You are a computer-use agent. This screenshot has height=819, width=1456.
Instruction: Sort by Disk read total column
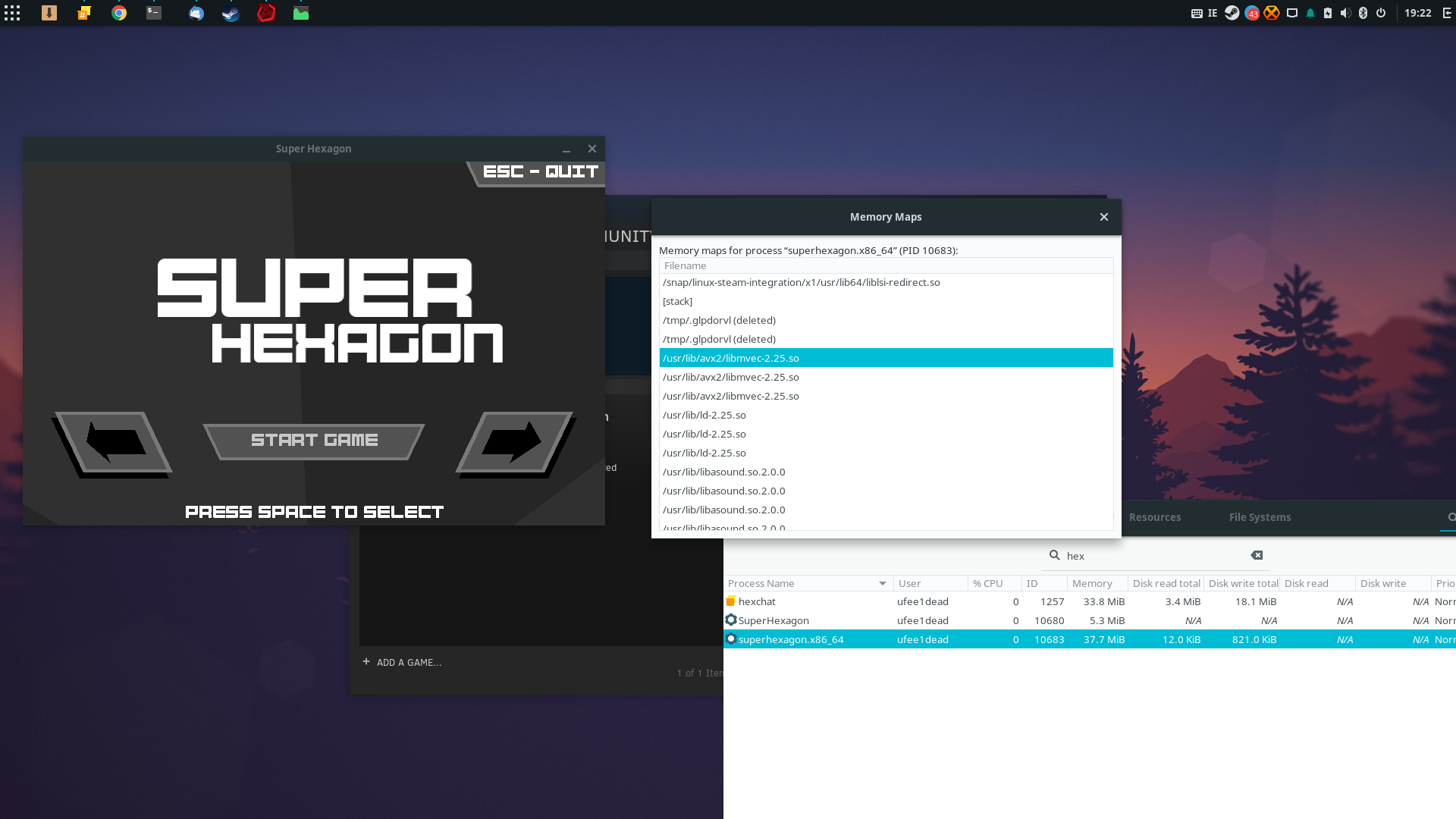pyautogui.click(x=1166, y=583)
